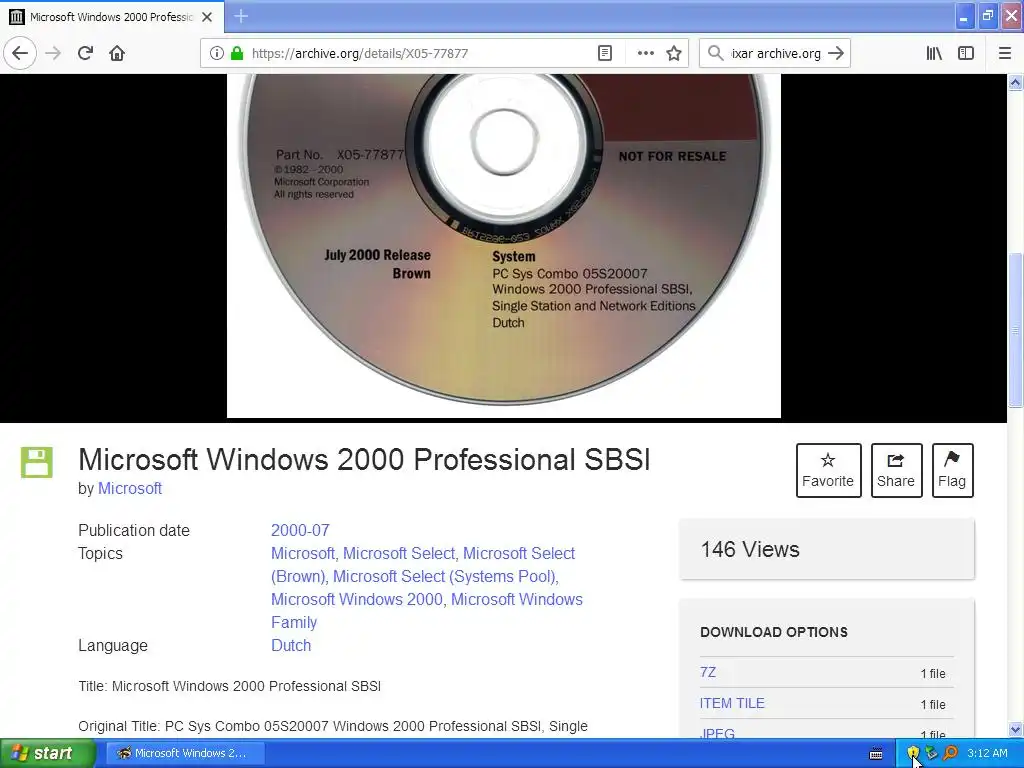Click the forward navigation arrow

click(x=53, y=53)
